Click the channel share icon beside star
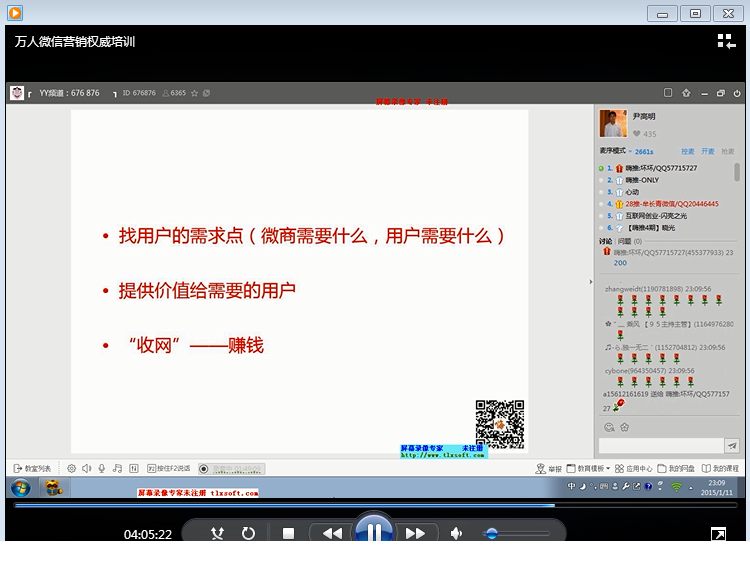 (206, 93)
